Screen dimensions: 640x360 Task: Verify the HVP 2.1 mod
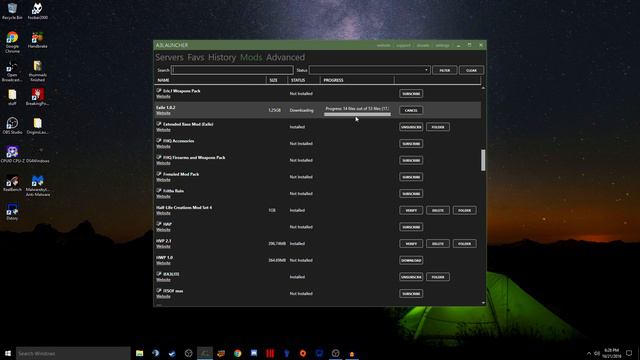(x=411, y=244)
